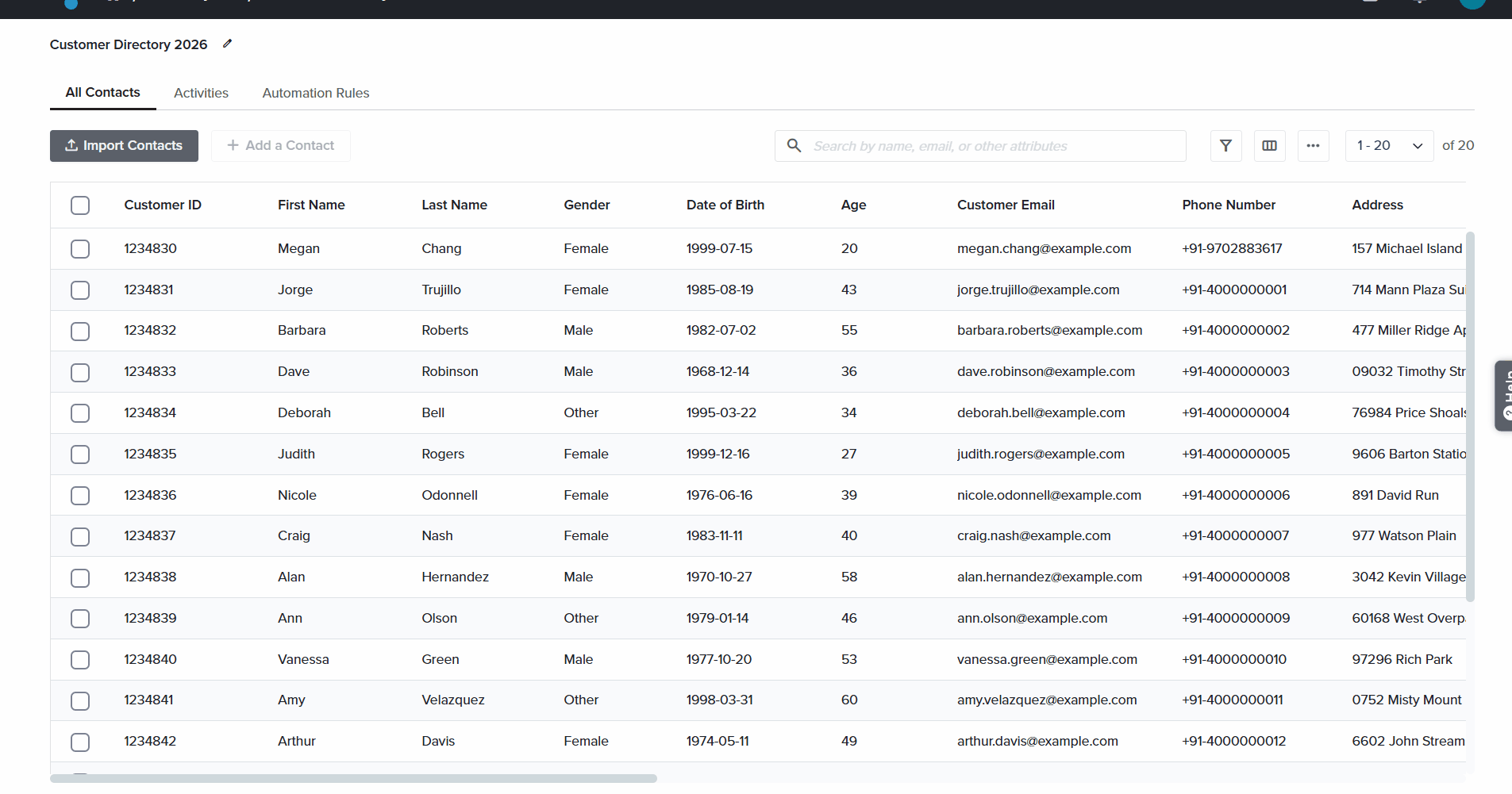Open the Automation Rules tab
This screenshot has height=794, width=1512.
pyautogui.click(x=315, y=93)
